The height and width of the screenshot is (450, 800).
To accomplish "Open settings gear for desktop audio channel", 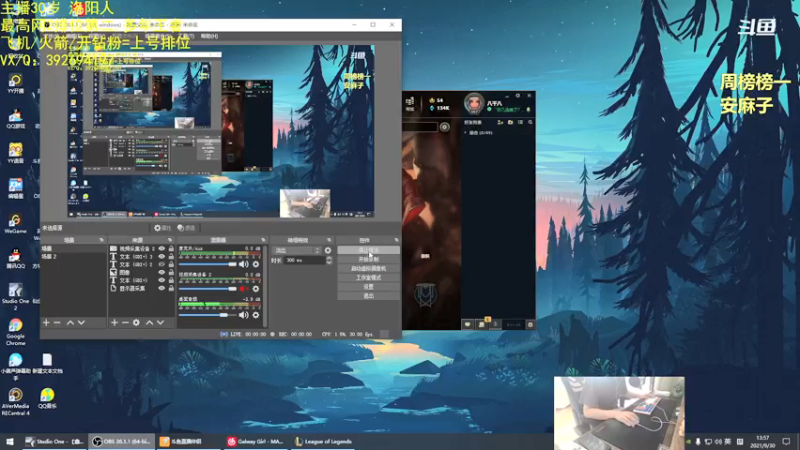I will (256, 315).
